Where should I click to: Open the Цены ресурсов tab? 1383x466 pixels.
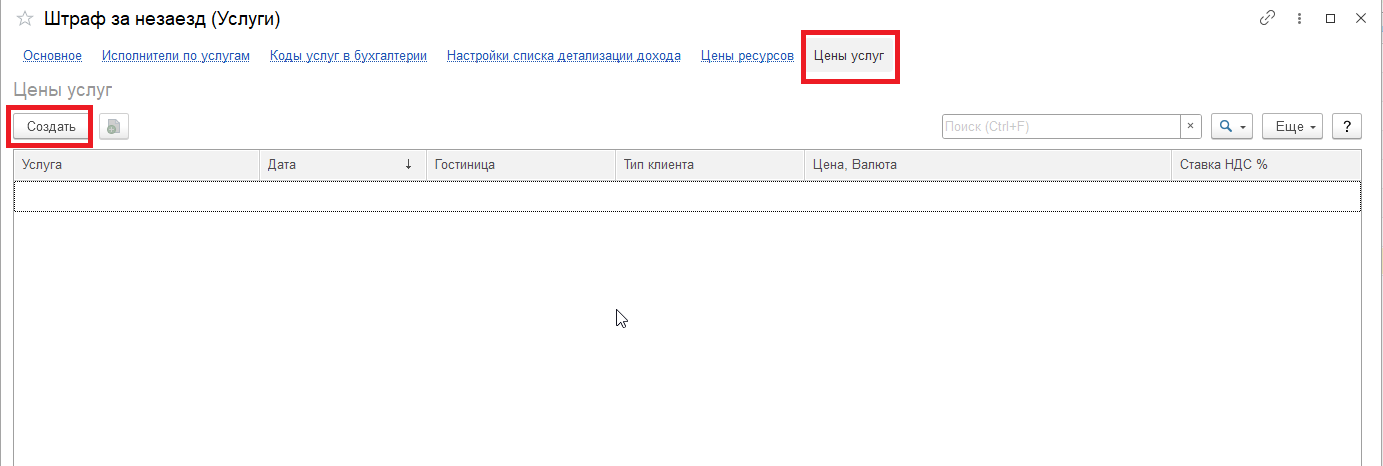click(747, 56)
